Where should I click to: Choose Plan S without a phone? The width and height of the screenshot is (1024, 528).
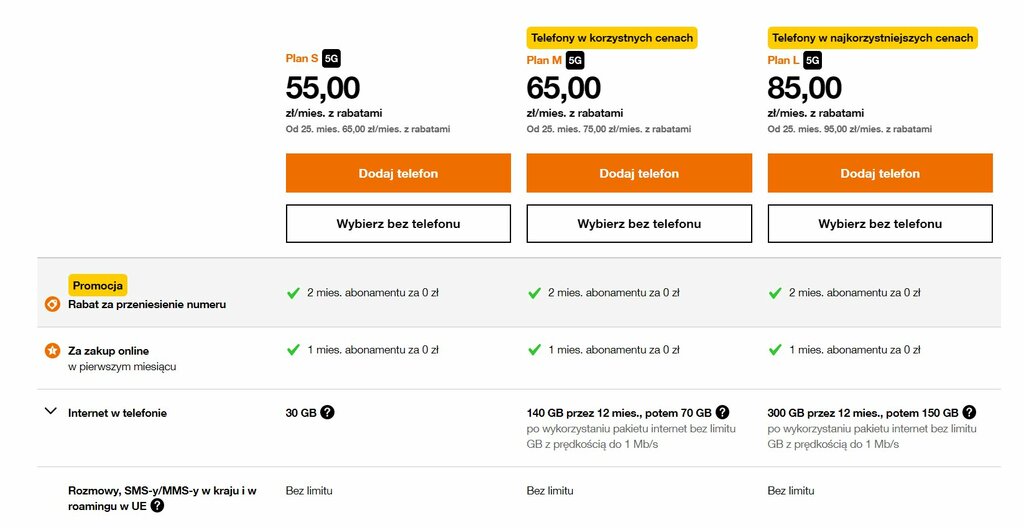398,224
